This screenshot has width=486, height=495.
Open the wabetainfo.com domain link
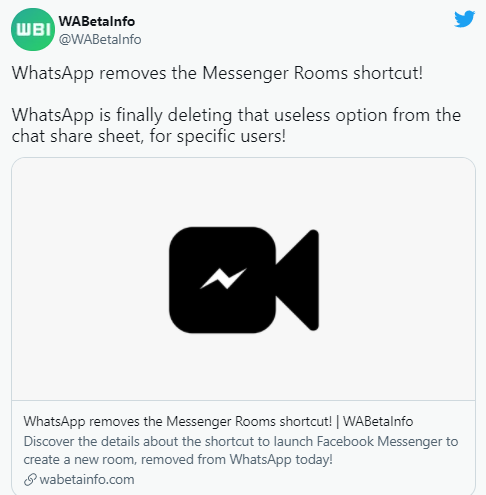(87, 480)
